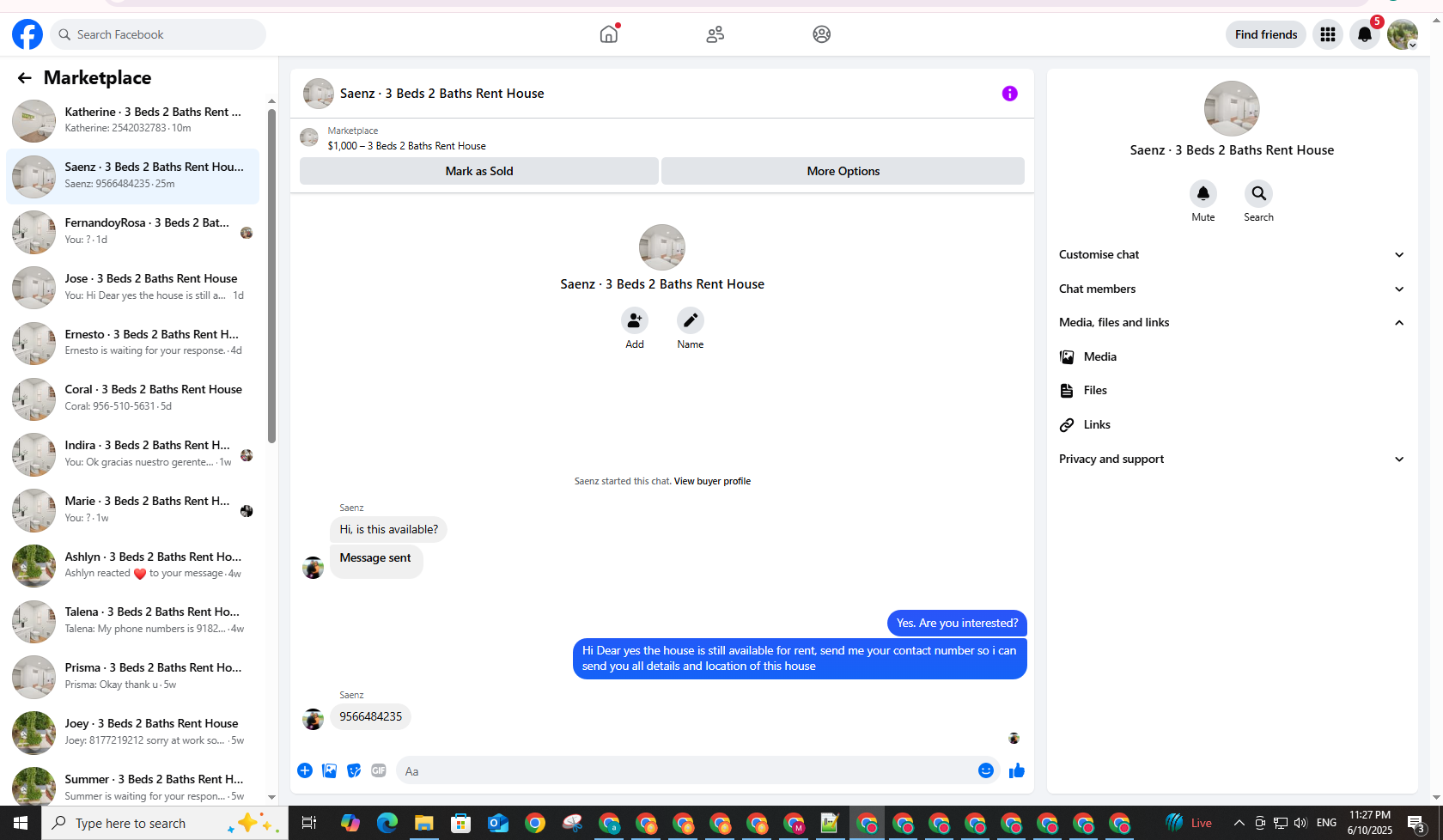
Task: Click the 'Hi, is this available?' message
Action: [x=388, y=529]
